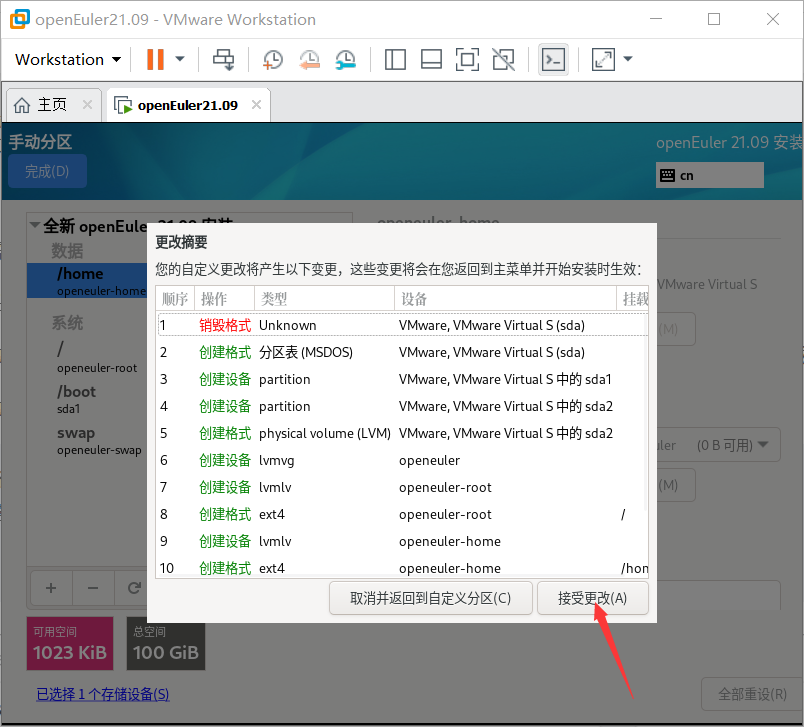Open the snapshot manager
The width and height of the screenshot is (804, 727).
(x=346, y=59)
